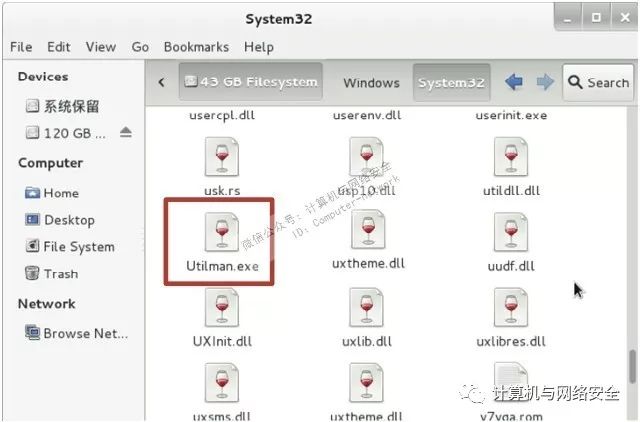
Task: Click the vertical scrollbar handle
Action: point(633,366)
